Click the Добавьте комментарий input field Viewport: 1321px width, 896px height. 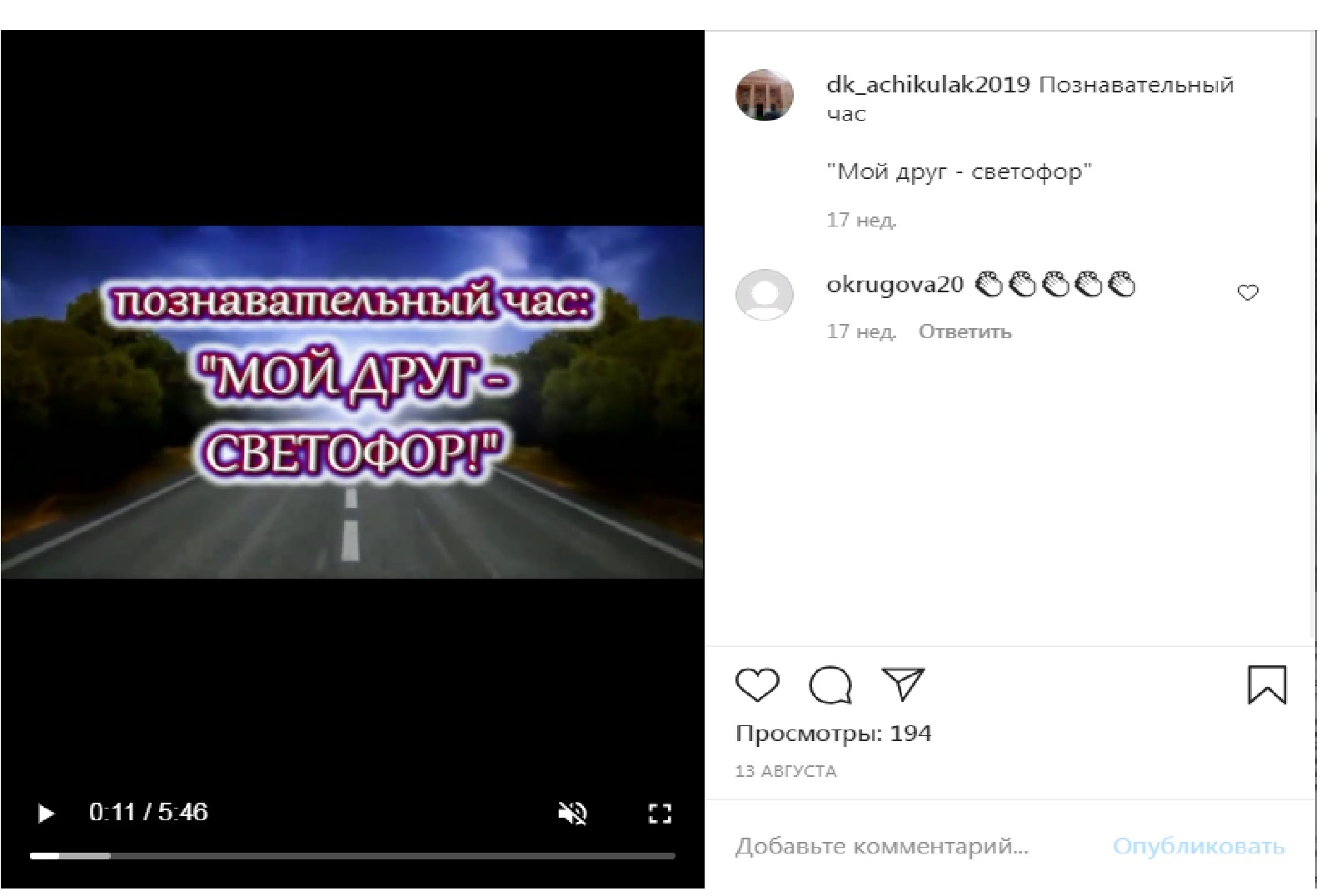pos(916,847)
